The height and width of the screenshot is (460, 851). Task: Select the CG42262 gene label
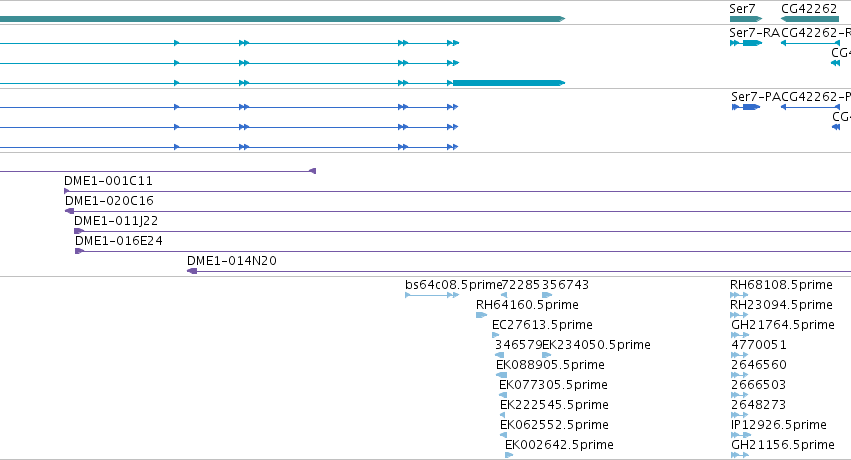point(809,9)
